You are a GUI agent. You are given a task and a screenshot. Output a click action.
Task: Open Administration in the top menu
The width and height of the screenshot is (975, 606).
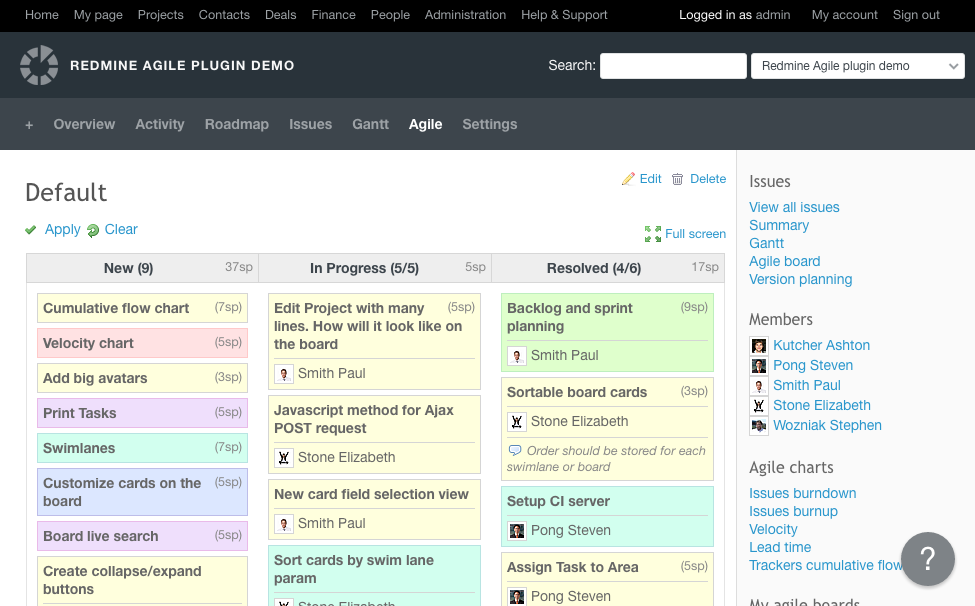tap(472, 15)
